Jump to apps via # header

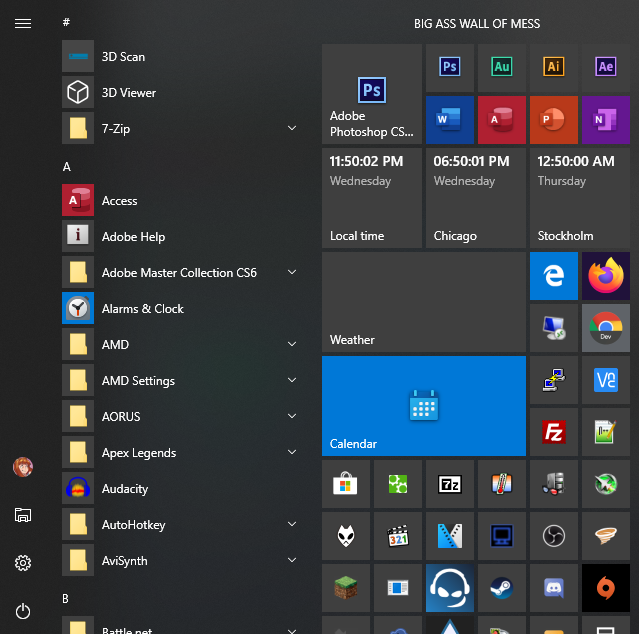66,22
